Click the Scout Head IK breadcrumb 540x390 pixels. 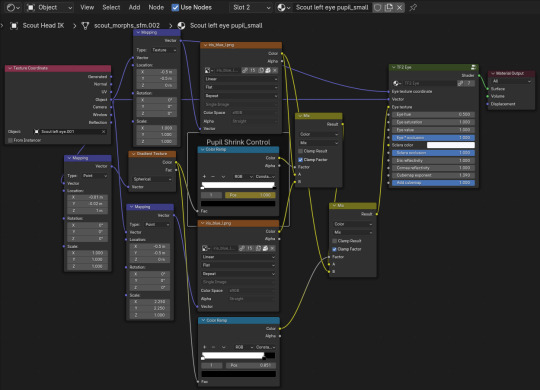[43, 25]
